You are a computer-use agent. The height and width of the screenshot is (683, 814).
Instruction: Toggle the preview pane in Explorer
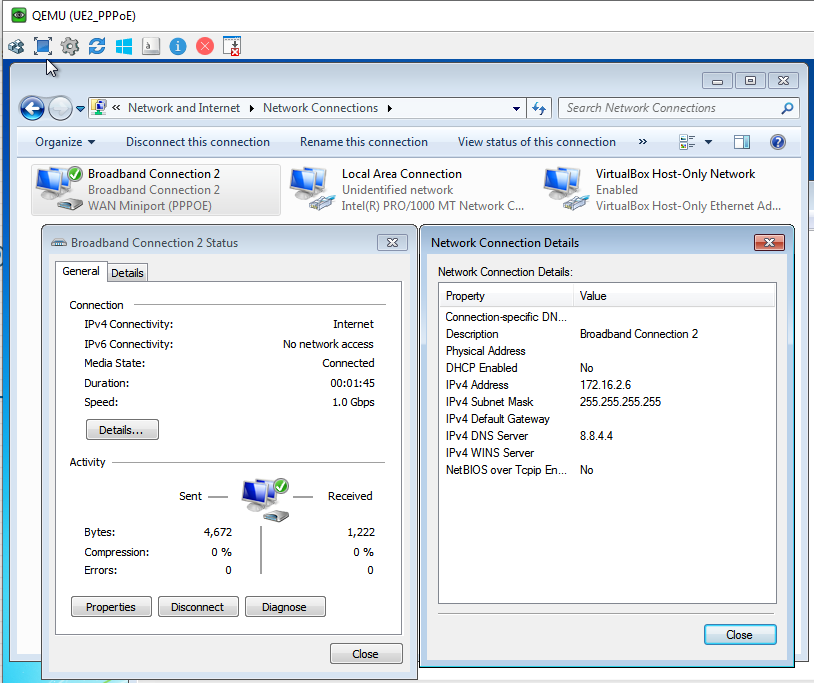[741, 141]
